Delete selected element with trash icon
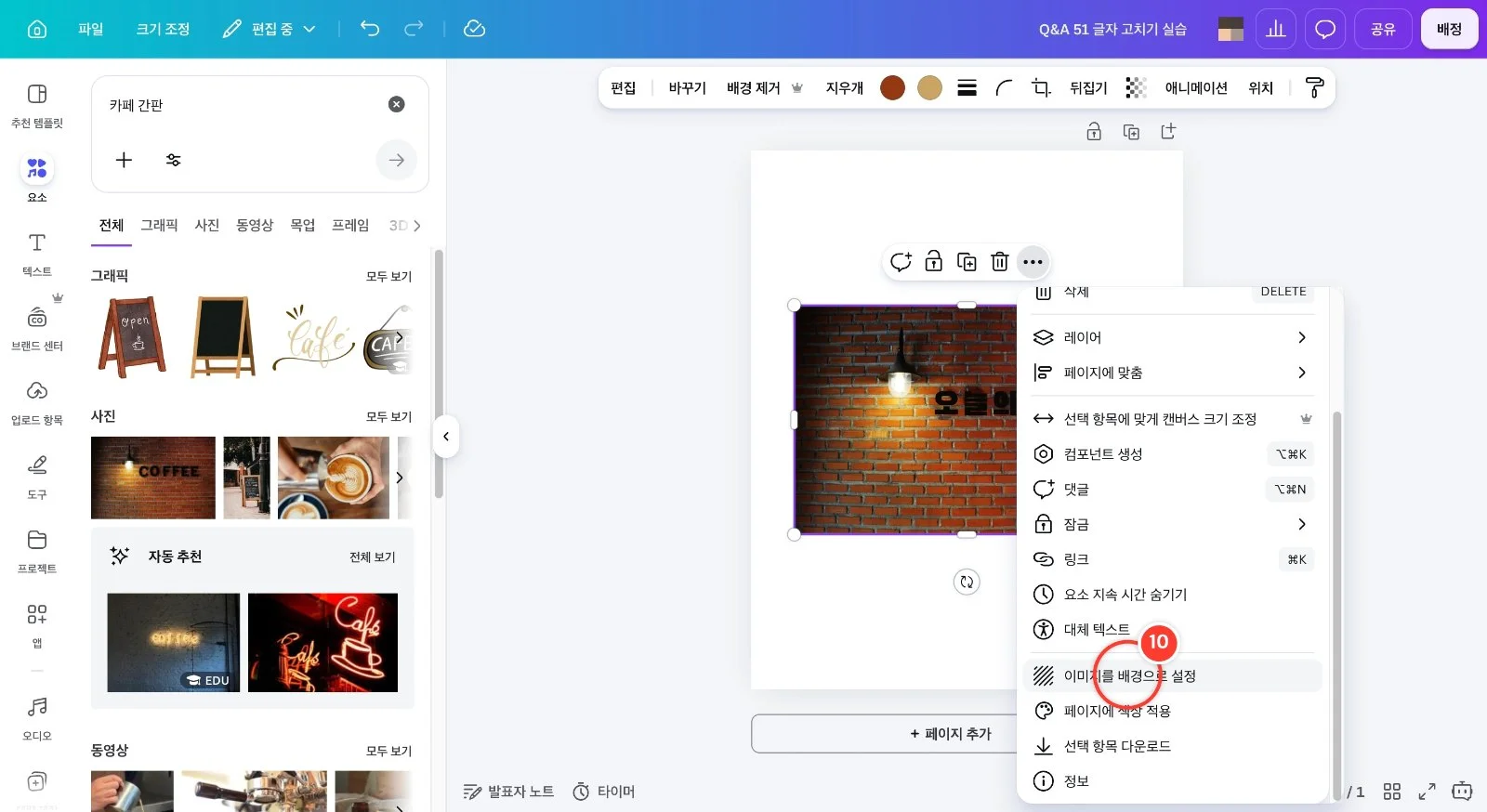 click(1000, 262)
